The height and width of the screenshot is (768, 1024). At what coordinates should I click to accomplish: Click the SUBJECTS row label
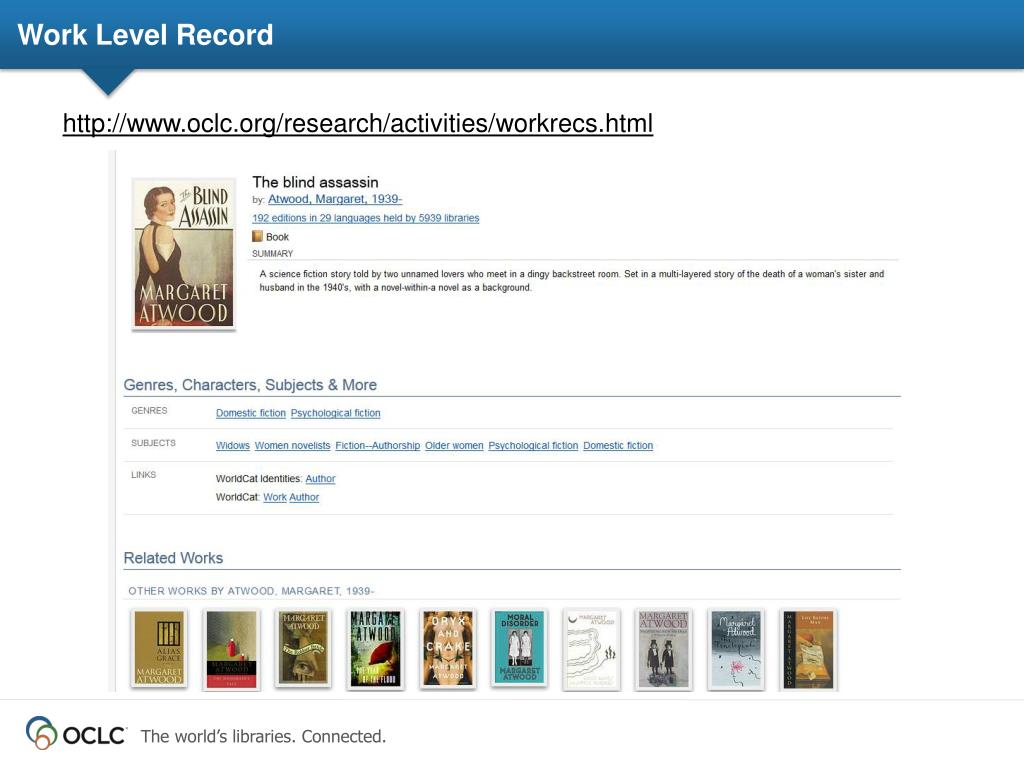tap(153, 443)
